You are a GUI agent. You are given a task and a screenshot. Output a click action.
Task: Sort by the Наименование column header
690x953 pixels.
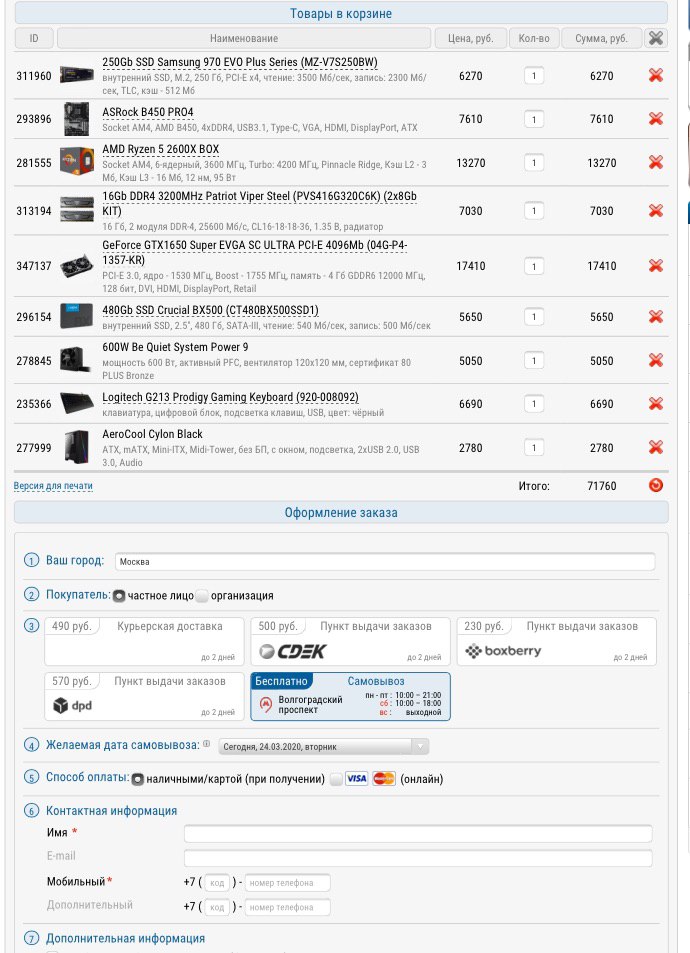point(244,38)
